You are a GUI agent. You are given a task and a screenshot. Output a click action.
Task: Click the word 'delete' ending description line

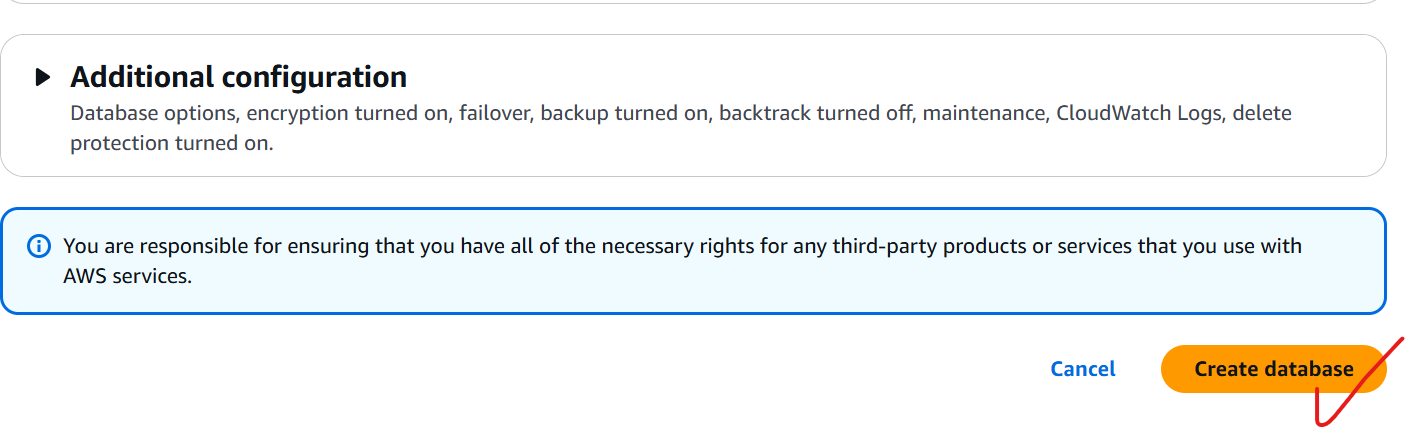(1262, 113)
